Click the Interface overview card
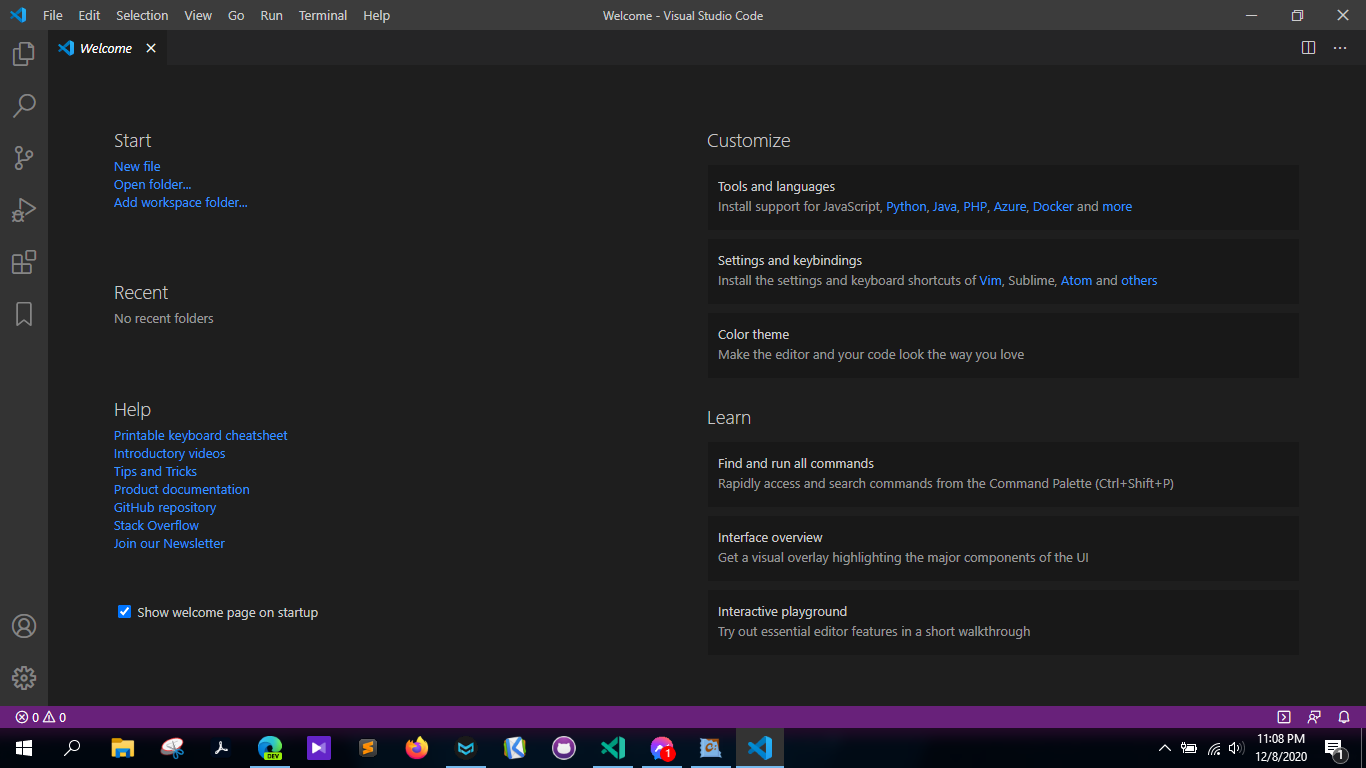This screenshot has height=768, width=1366. [1003, 548]
